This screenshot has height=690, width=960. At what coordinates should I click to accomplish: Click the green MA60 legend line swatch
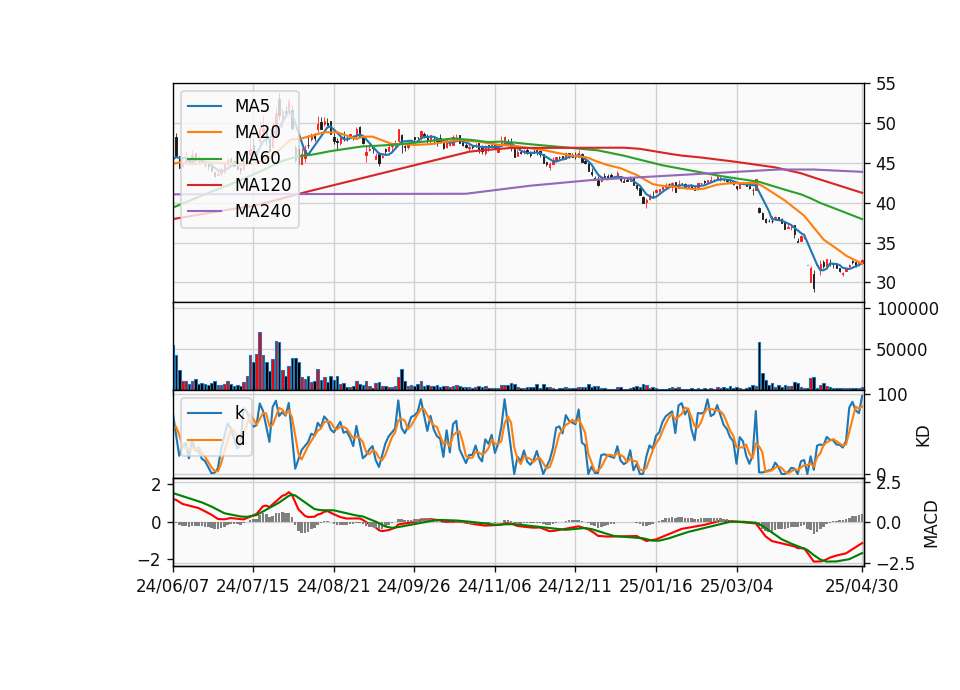[x=204, y=158]
